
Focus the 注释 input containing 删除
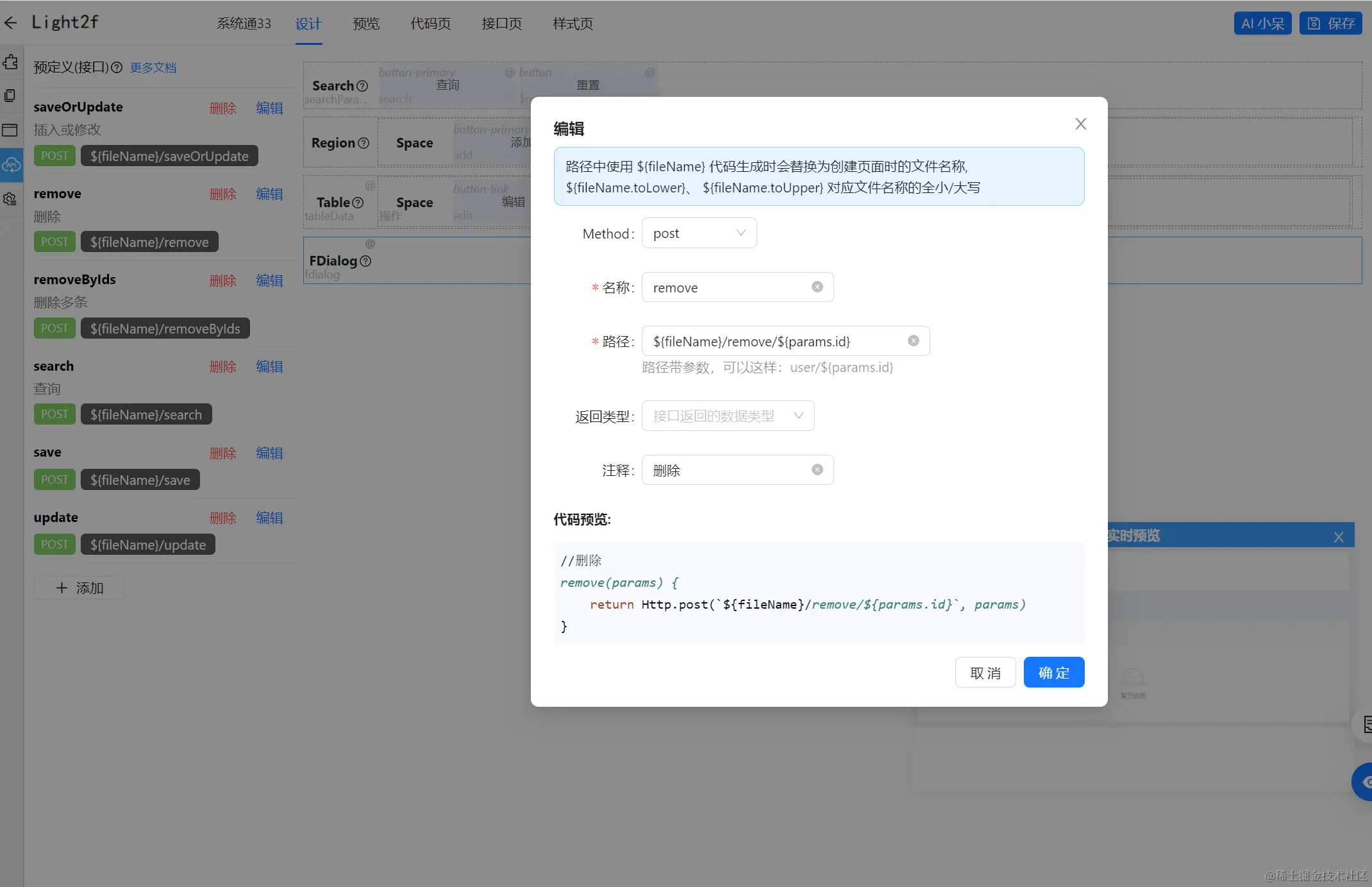tap(737, 469)
